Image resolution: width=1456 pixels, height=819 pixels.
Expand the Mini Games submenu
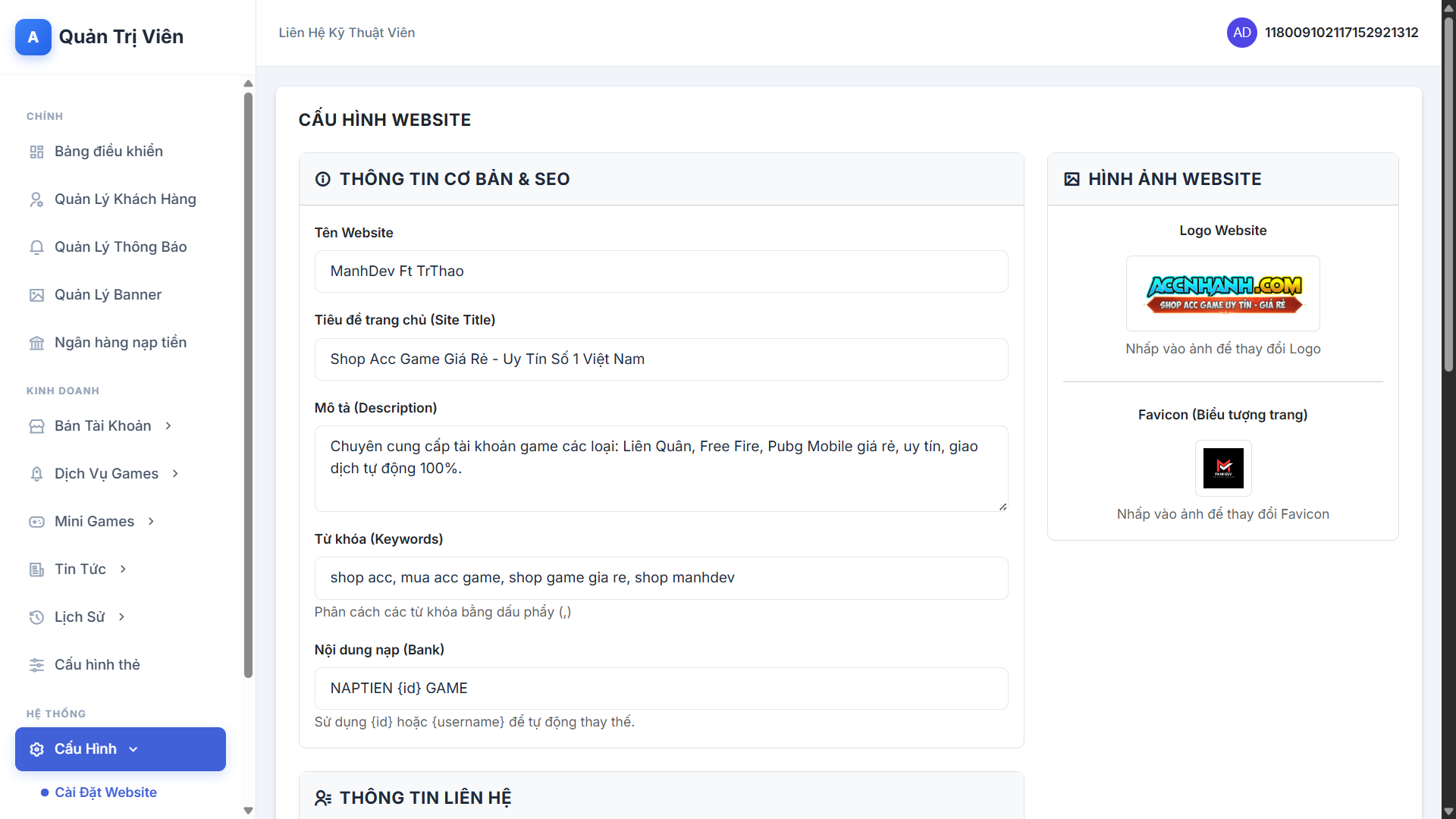151,522
